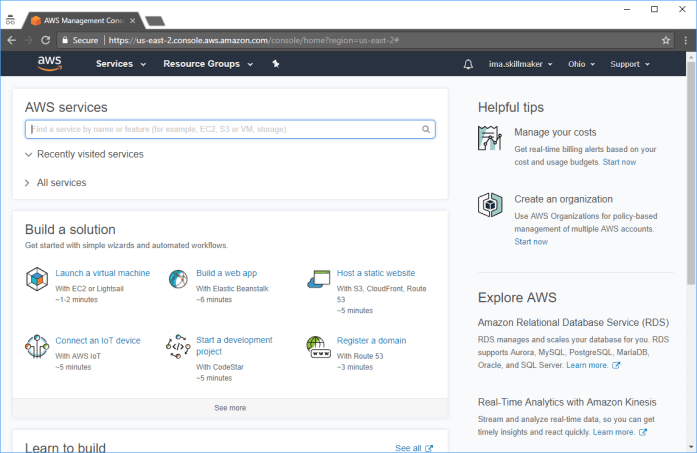Click the browser address bar URL
This screenshot has width=697, height=453.
tap(253, 40)
